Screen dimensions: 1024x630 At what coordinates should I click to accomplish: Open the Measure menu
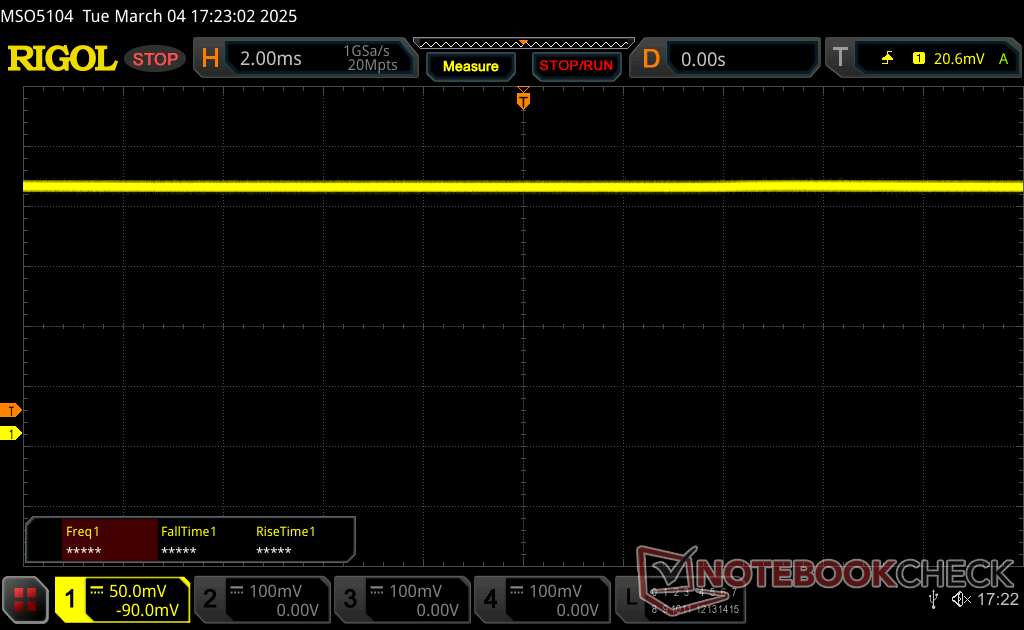[x=470, y=66]
